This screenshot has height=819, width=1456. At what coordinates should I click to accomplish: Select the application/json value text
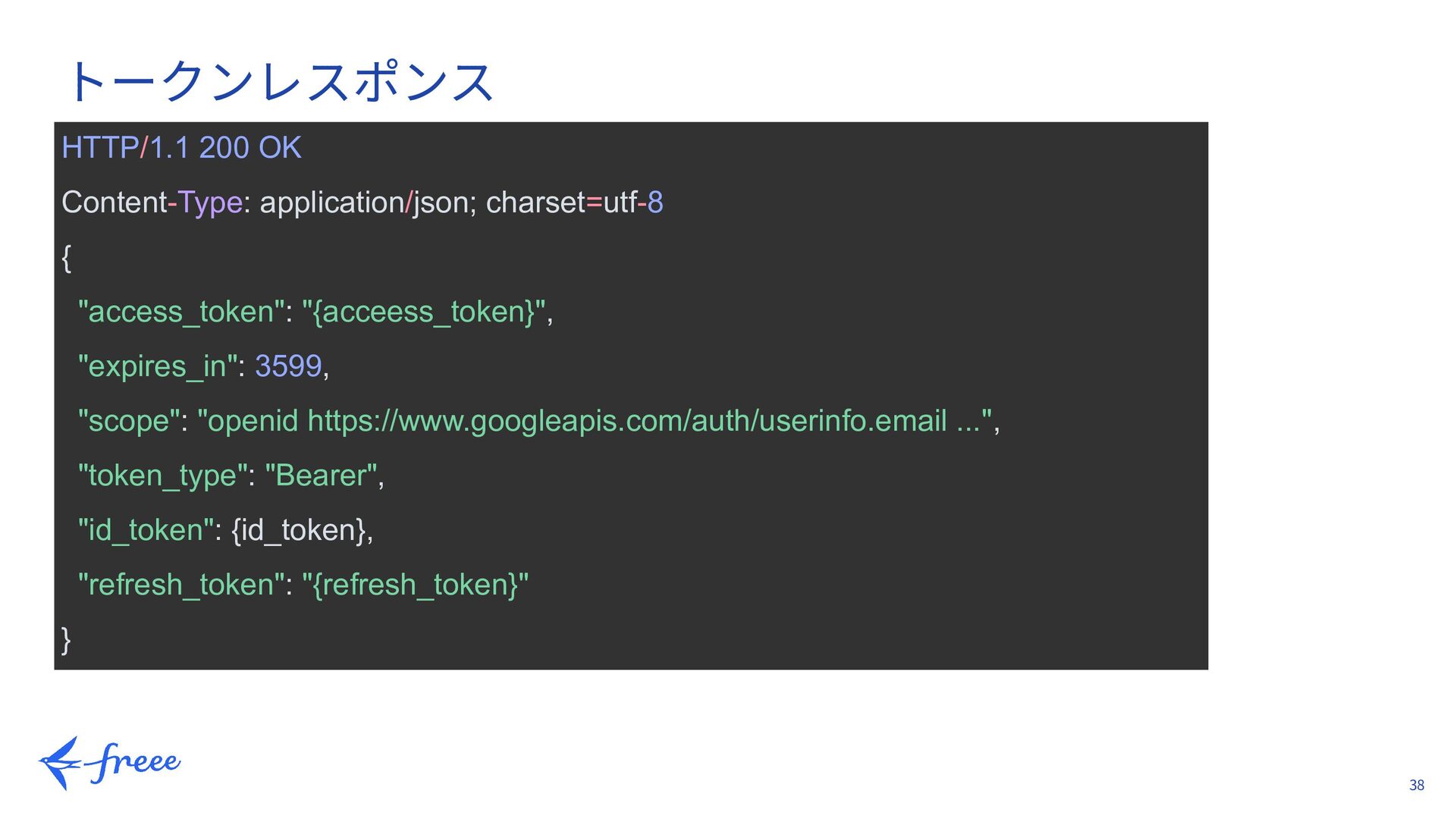[368, 202]
